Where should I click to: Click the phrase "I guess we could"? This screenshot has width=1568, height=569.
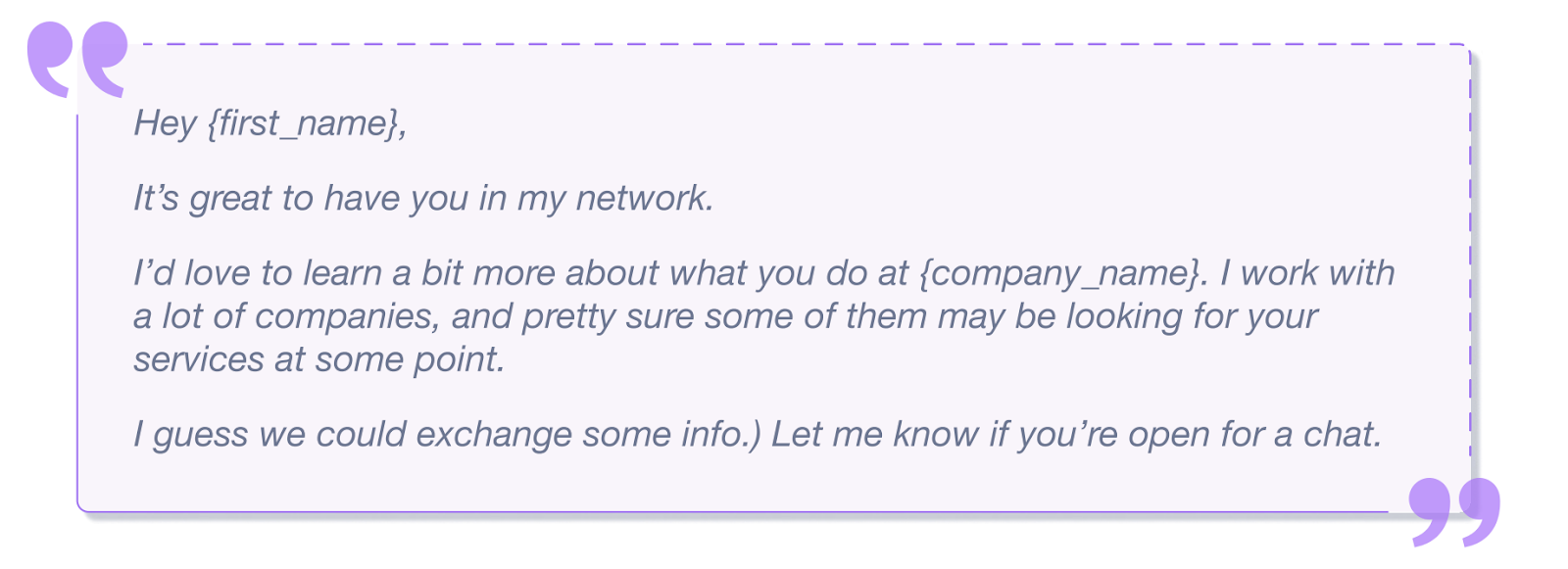click(x=269, y=434)
